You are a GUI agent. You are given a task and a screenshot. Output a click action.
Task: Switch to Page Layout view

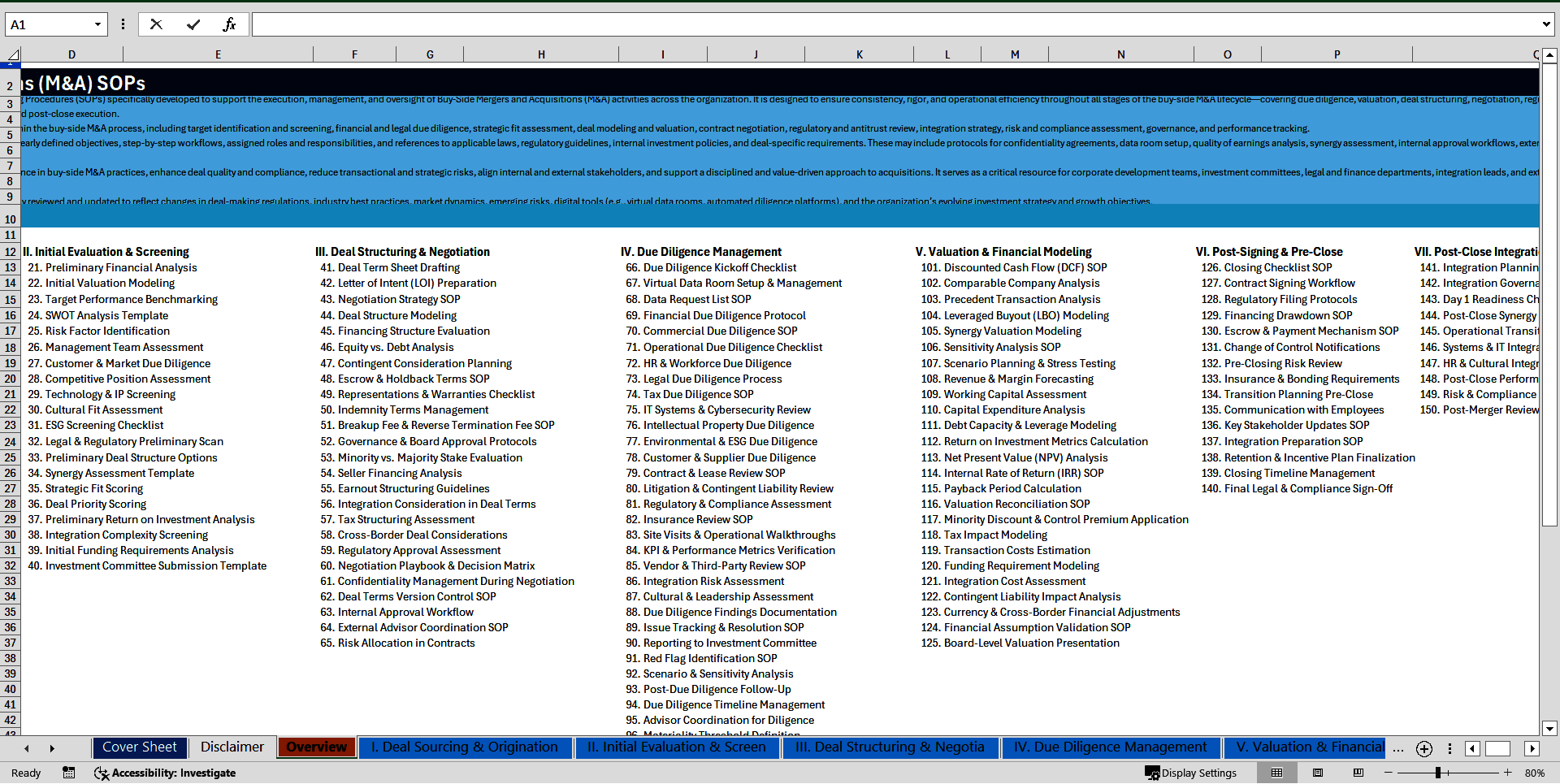(x=1318, y=773)
